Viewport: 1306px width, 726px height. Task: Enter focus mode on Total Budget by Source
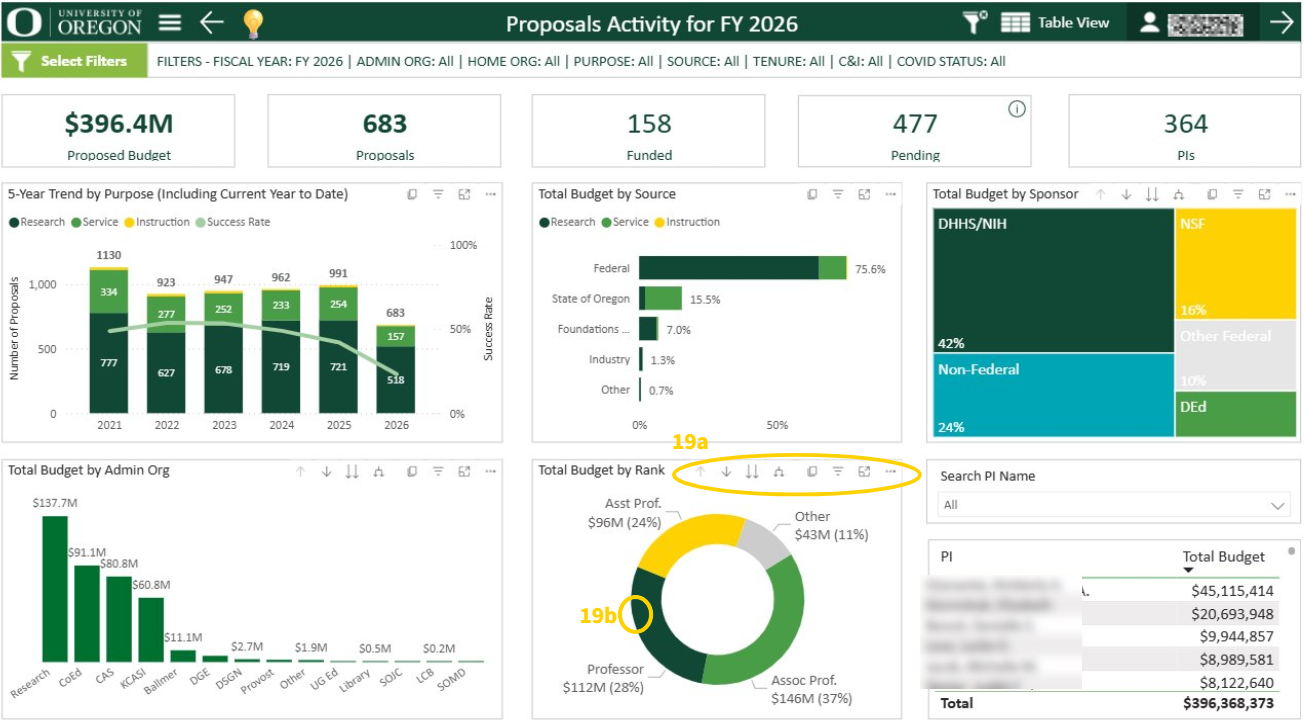point(864,194)
